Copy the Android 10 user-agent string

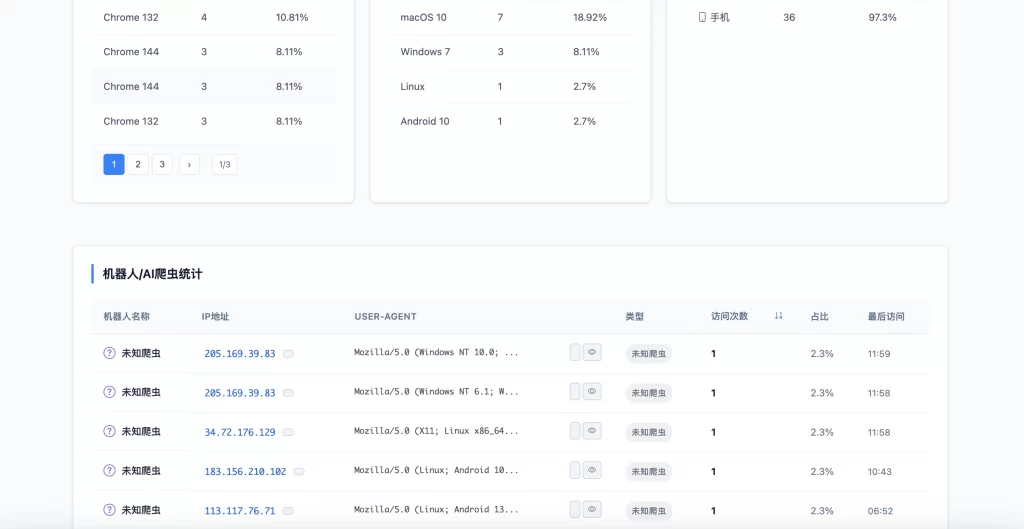click(x=575, y=470)
